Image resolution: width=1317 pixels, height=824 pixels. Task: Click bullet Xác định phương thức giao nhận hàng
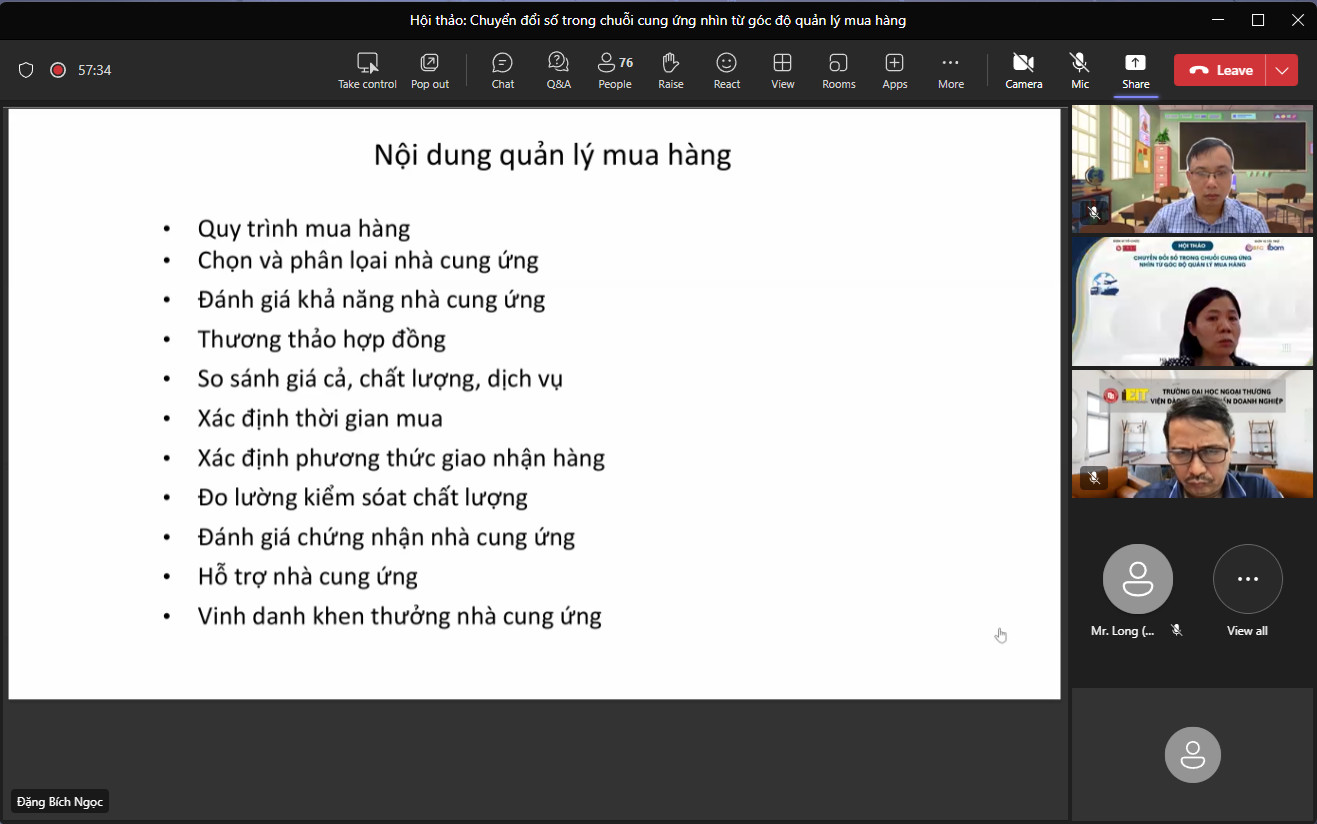click(x=401, y=458)
